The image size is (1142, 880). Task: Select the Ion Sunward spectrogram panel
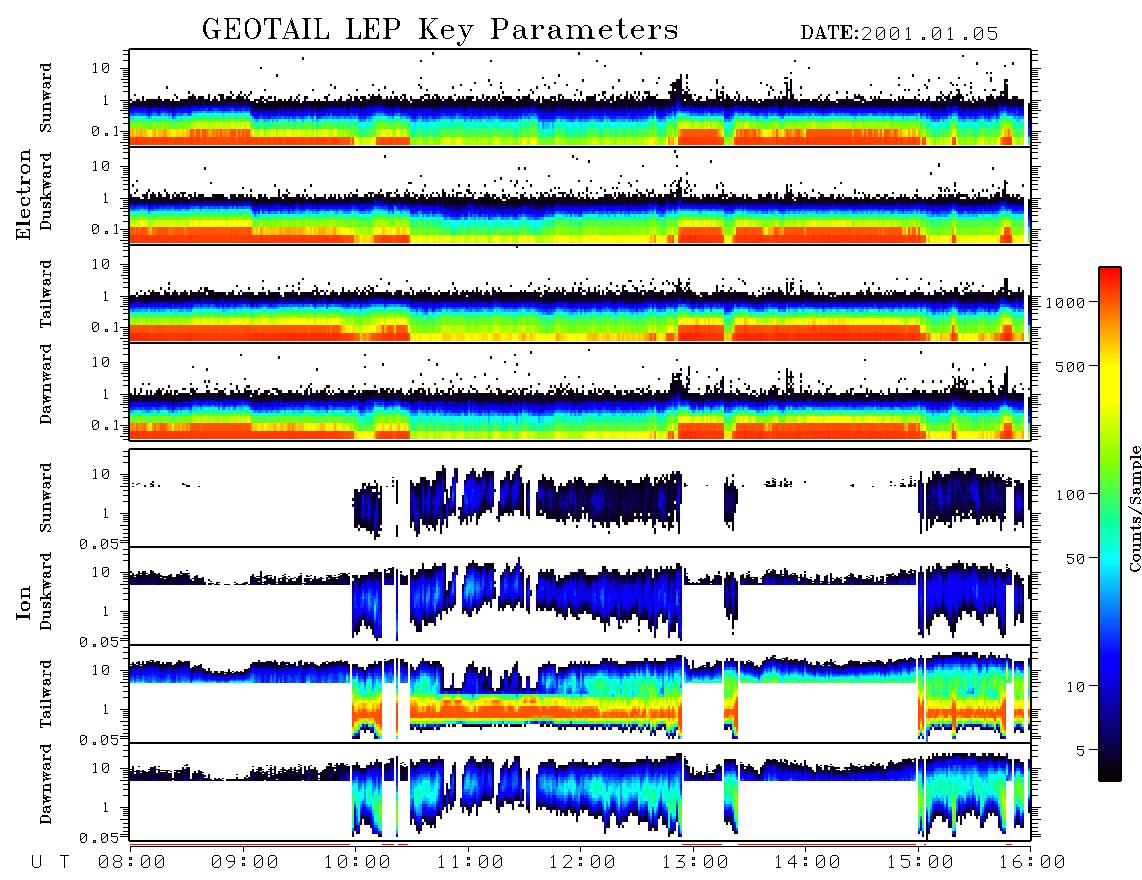click(580, 498)
